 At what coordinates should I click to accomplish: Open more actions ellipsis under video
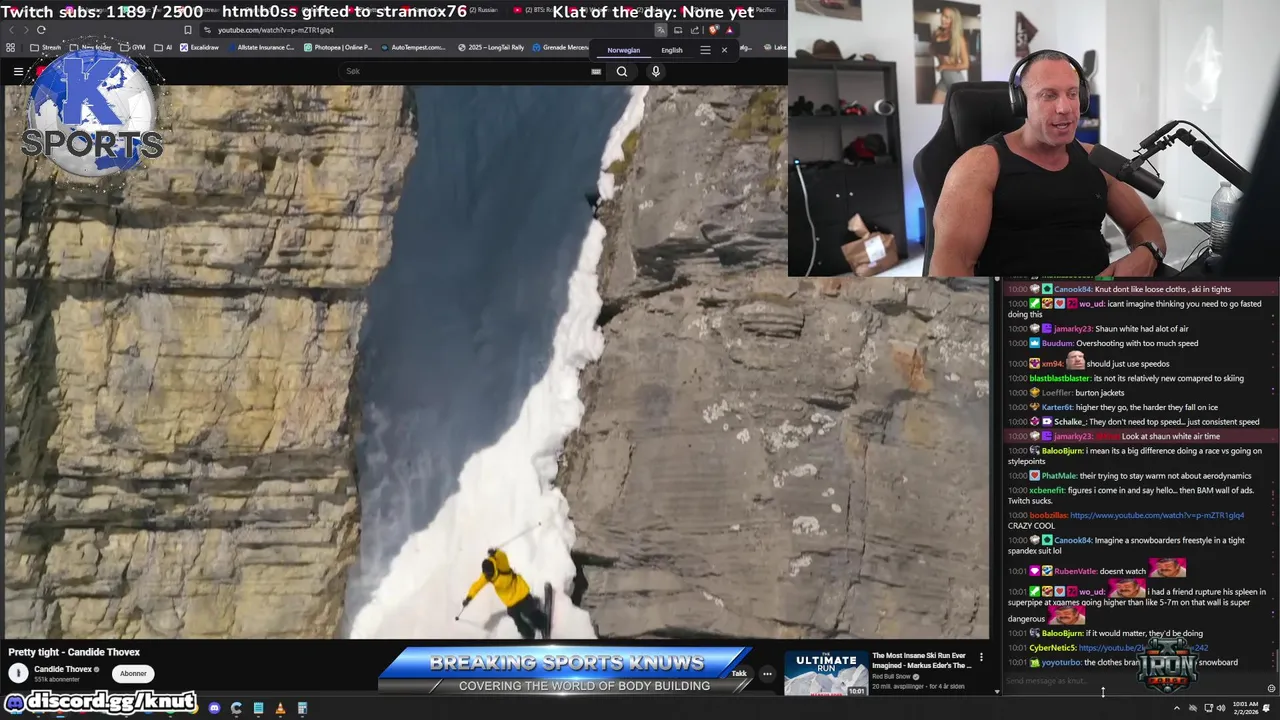pos(767,673)
